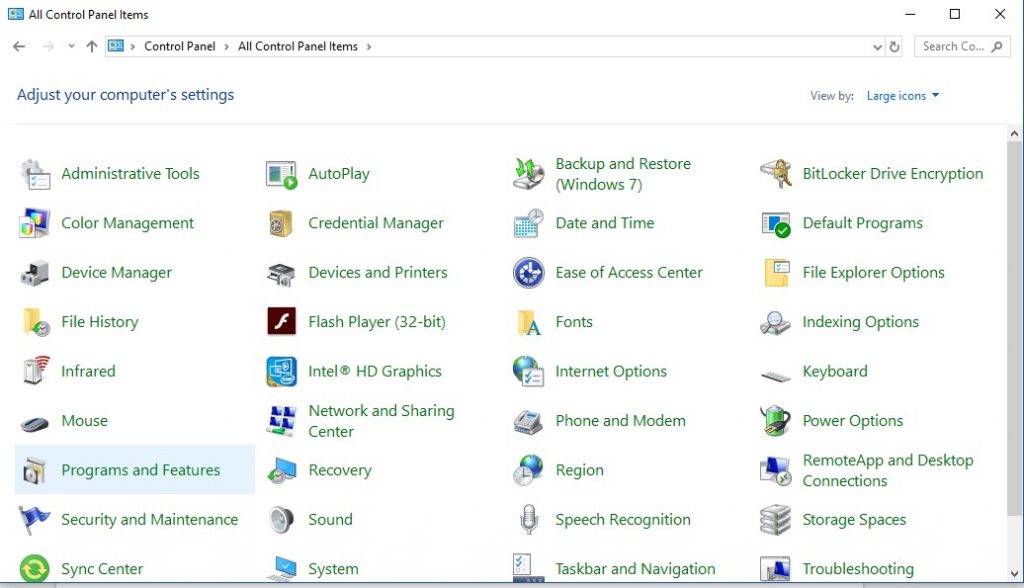Click the Recovery icon
Screen dimensions: 1024x588
282,470
